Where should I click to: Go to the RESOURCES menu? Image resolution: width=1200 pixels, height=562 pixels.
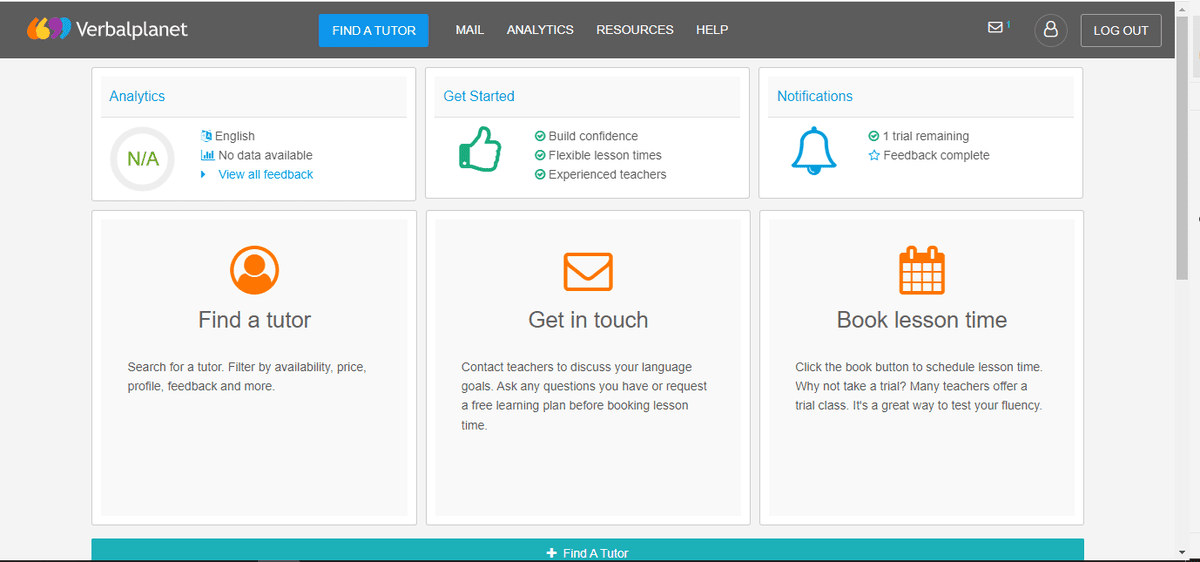tap(635, 30)
